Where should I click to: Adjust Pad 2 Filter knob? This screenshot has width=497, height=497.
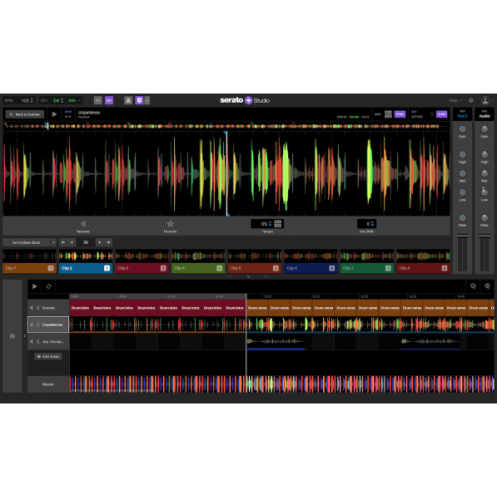point(462,218)
